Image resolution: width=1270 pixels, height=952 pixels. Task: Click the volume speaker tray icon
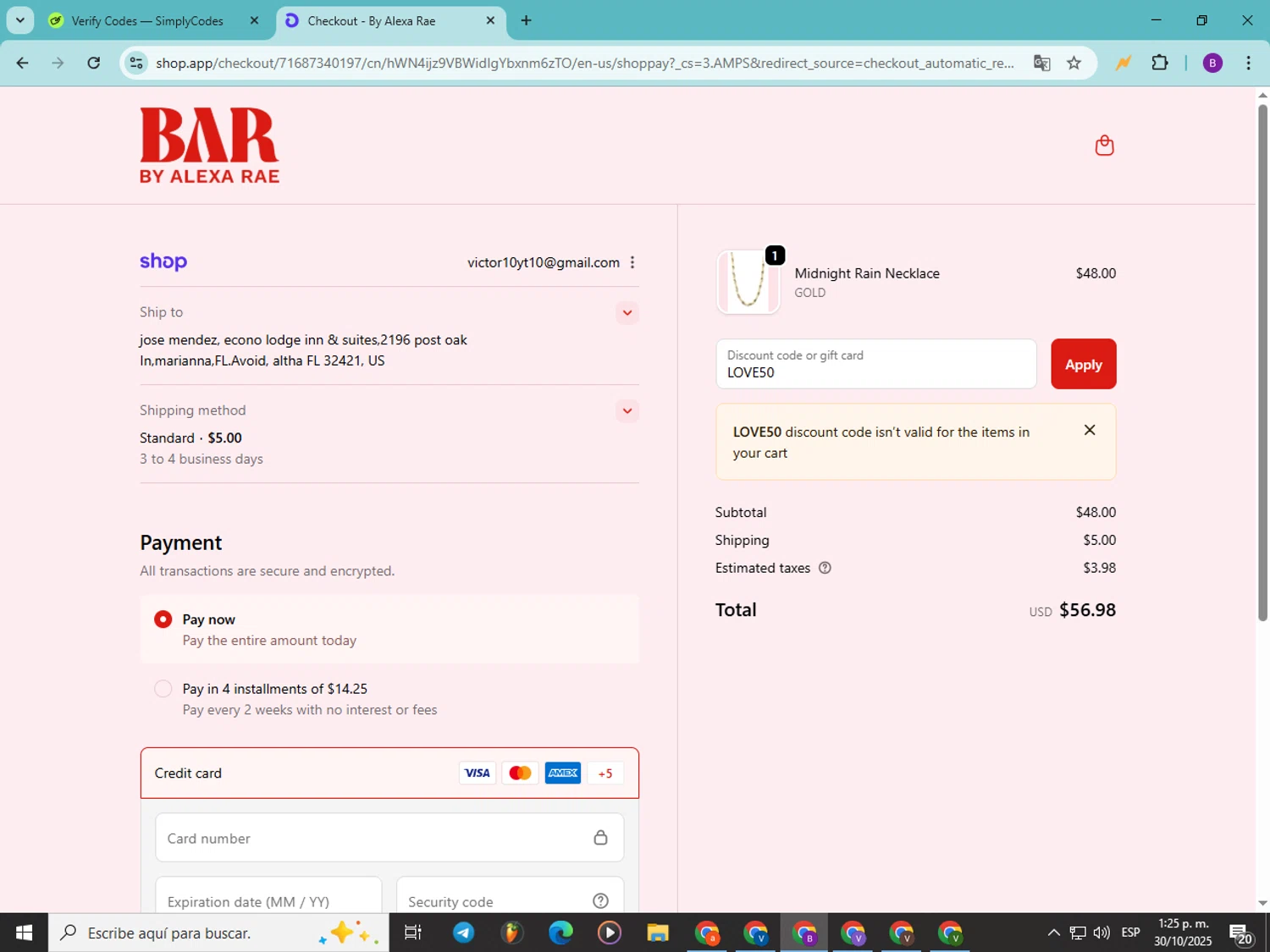point(1102,933)
